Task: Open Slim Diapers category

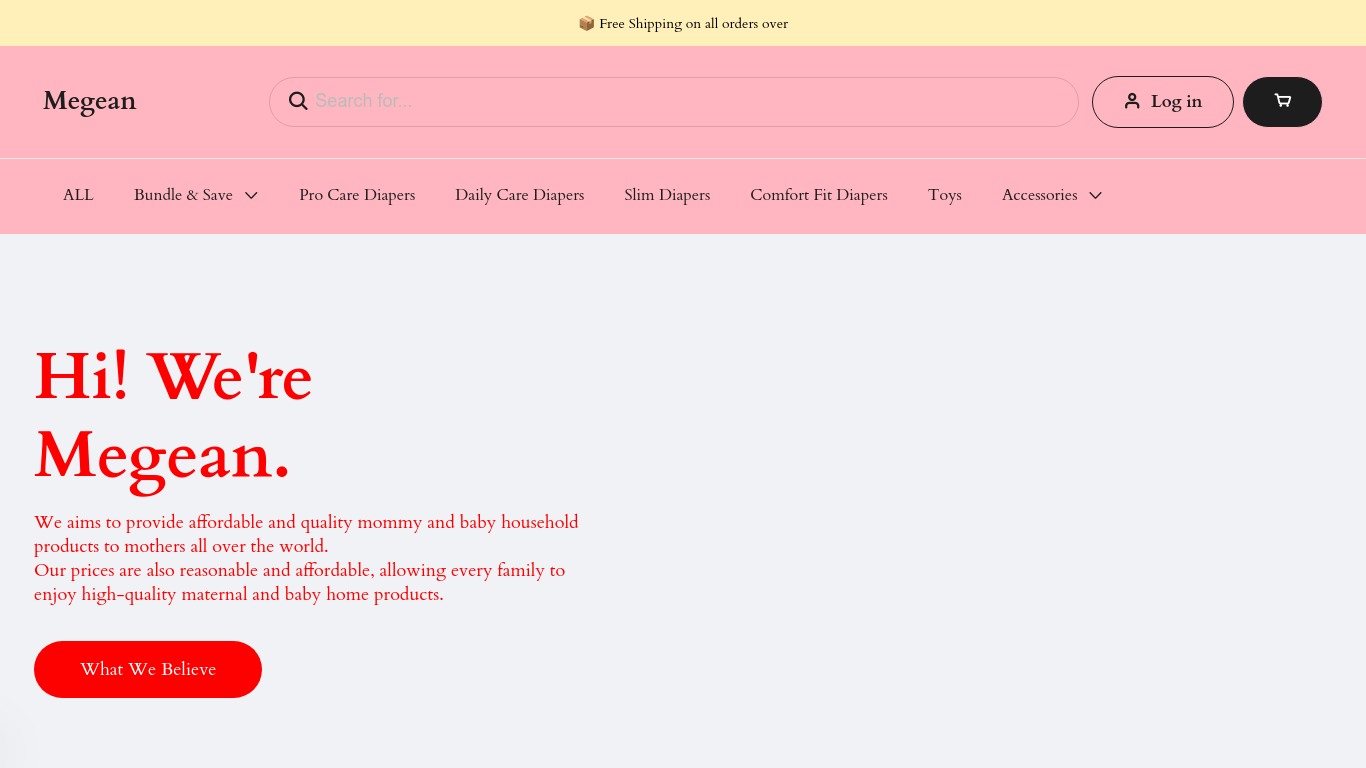Action: [667, 195]
